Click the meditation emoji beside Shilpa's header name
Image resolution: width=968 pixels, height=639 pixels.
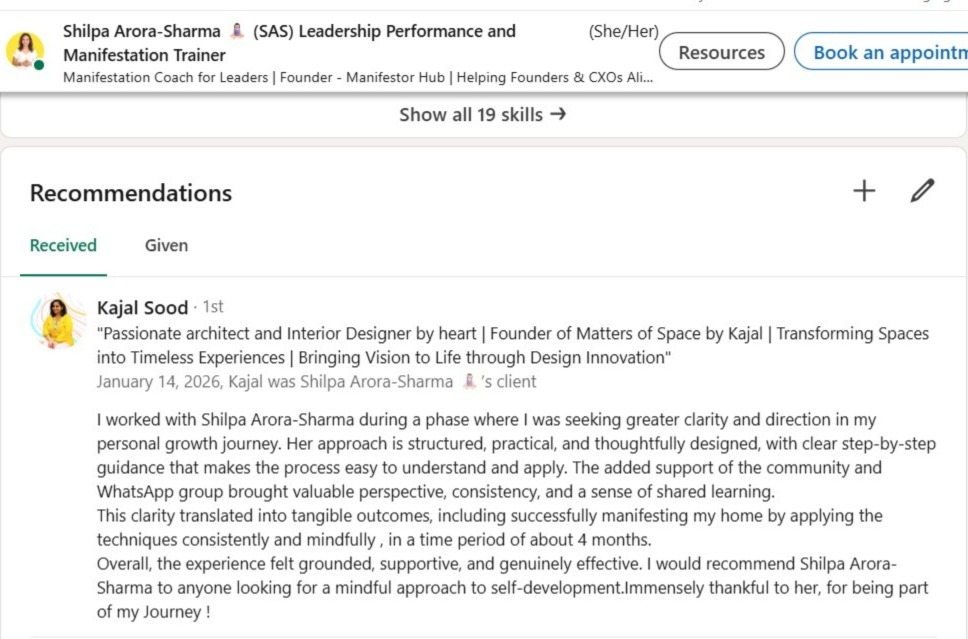click(237, 31)
